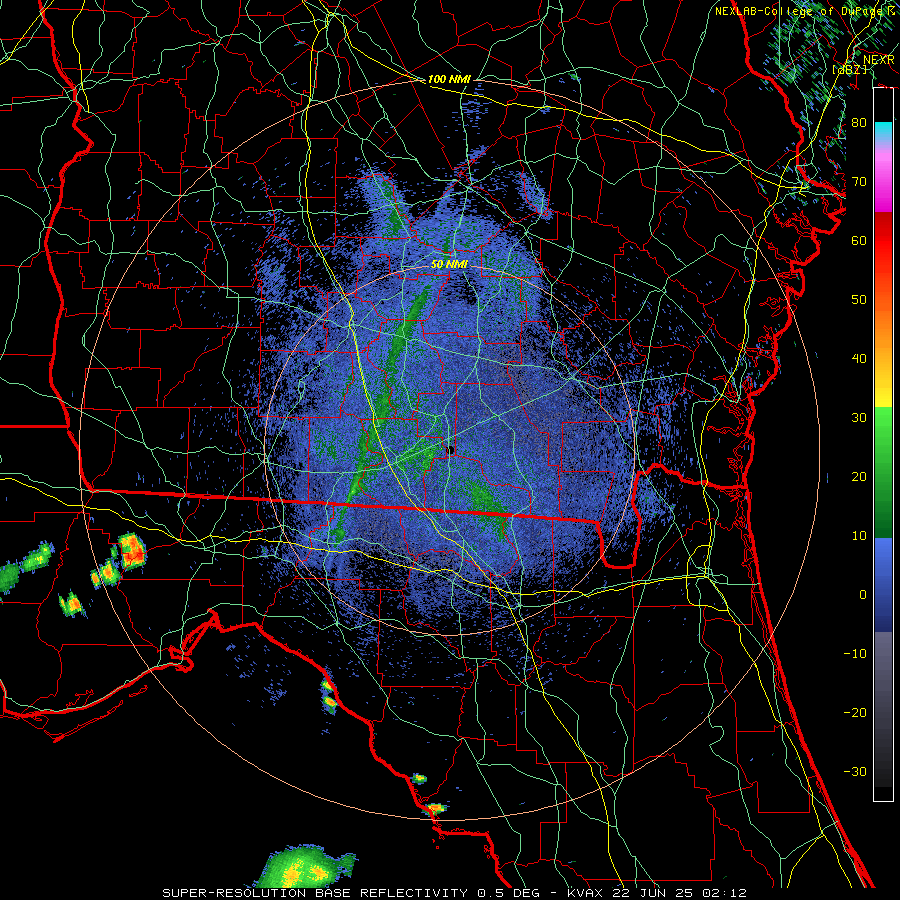Select the 70 value on dBZ scale

(859, 181)
